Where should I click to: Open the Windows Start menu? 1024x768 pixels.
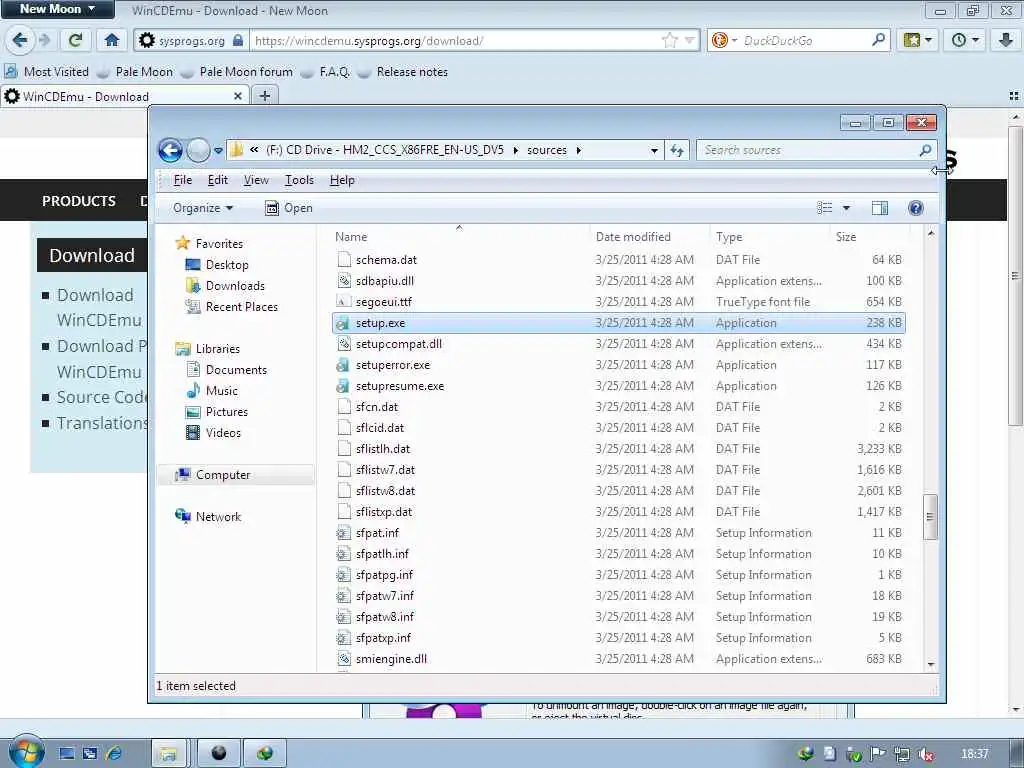(x=26, y=752)
